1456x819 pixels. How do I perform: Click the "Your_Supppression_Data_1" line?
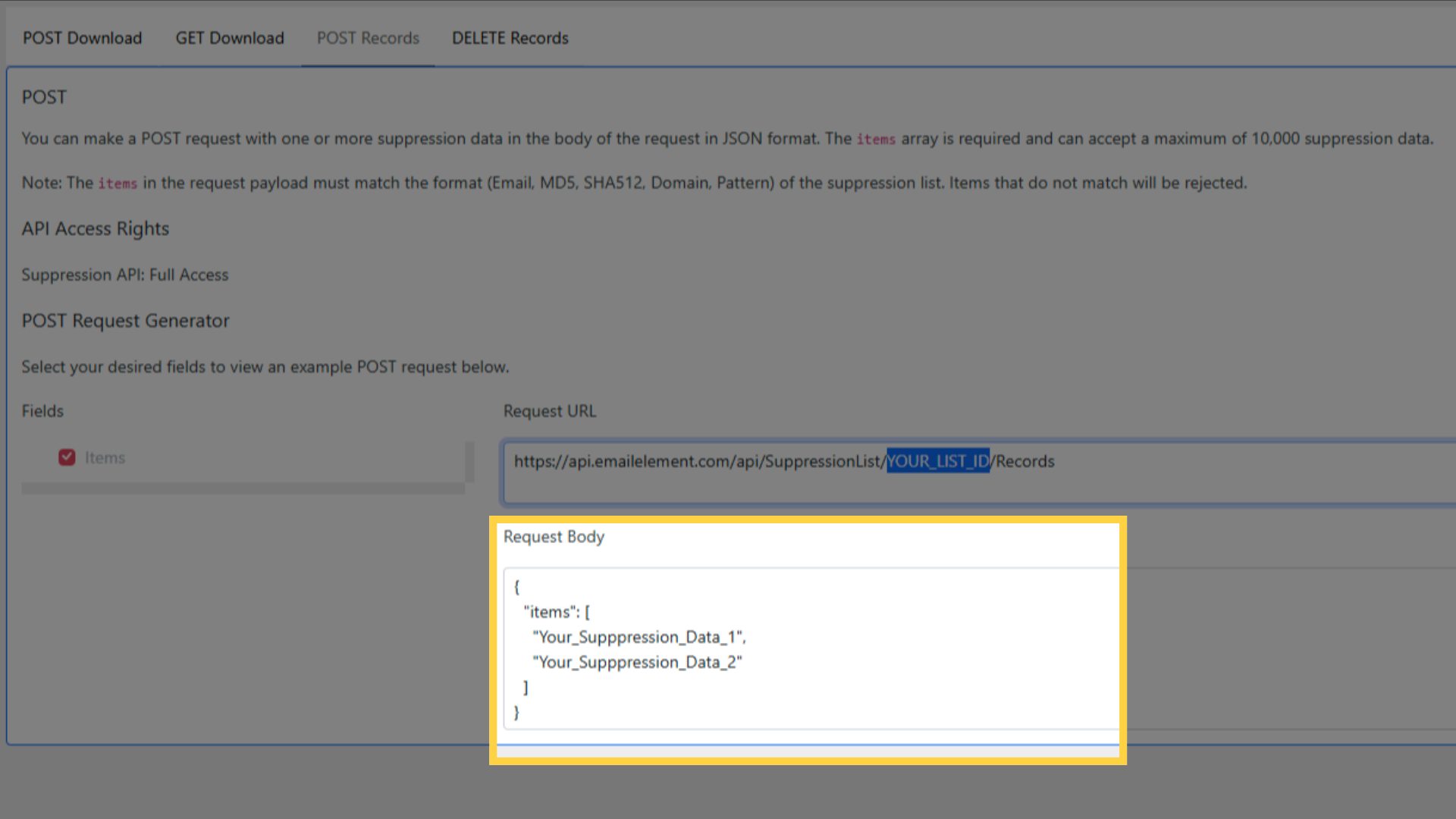pyautogui.click(x=639, y=637)
